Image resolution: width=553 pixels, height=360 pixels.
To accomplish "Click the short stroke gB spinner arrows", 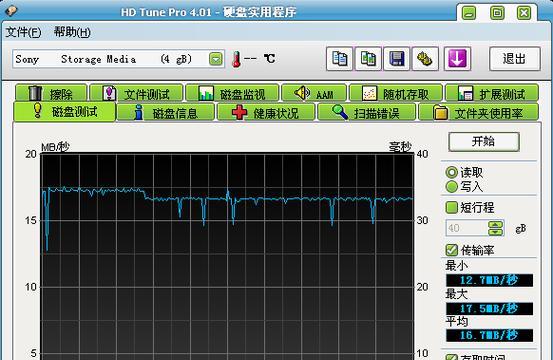I will point(496,228).
